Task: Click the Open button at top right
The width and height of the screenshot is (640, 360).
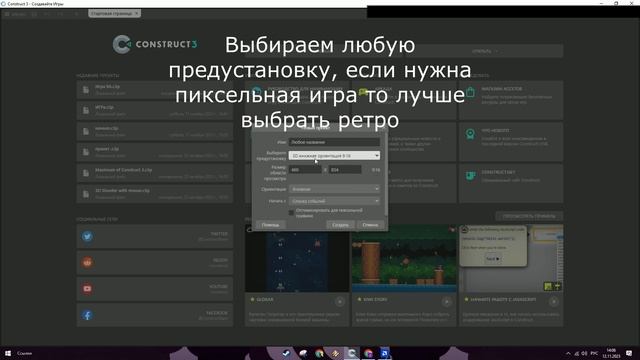Action: click(x=486, y=51)
